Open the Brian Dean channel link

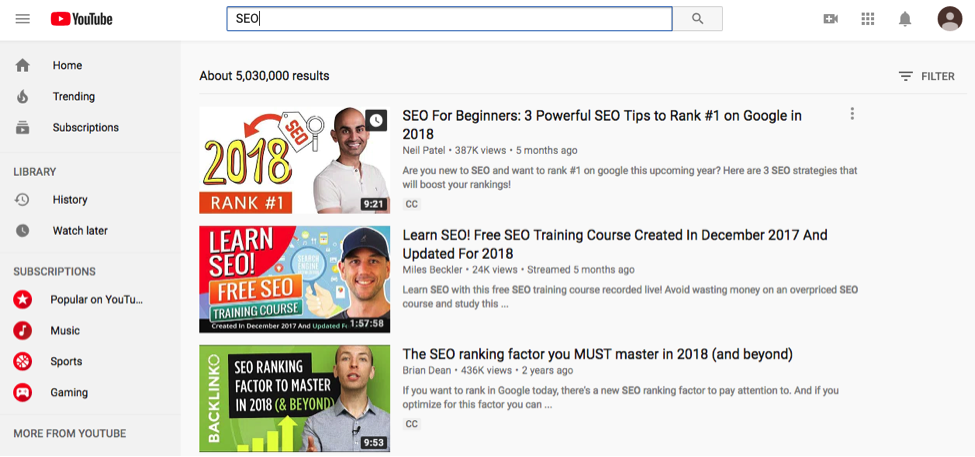[426, 371]
